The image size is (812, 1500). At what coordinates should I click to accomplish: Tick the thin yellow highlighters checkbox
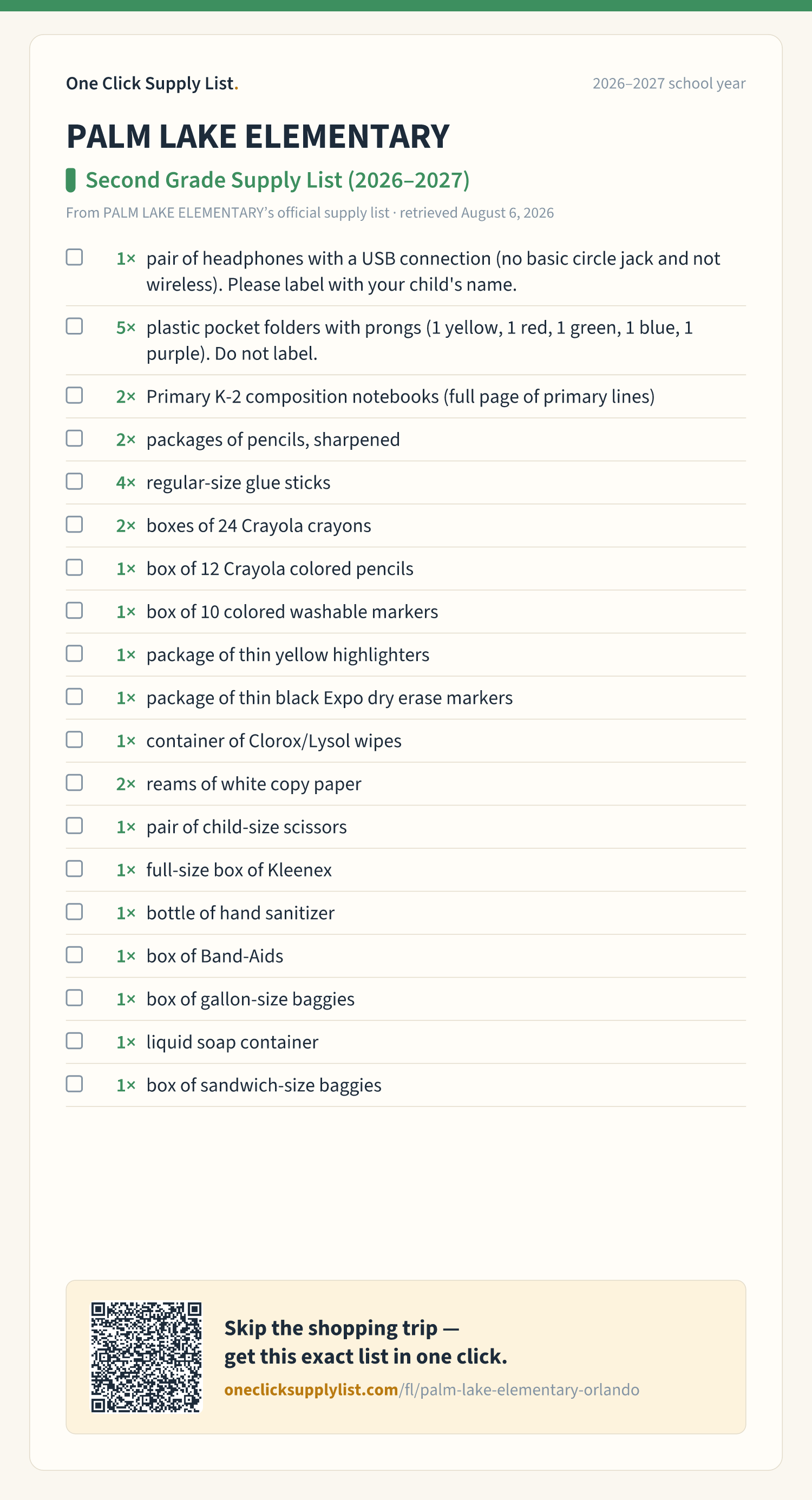point(74,653)
